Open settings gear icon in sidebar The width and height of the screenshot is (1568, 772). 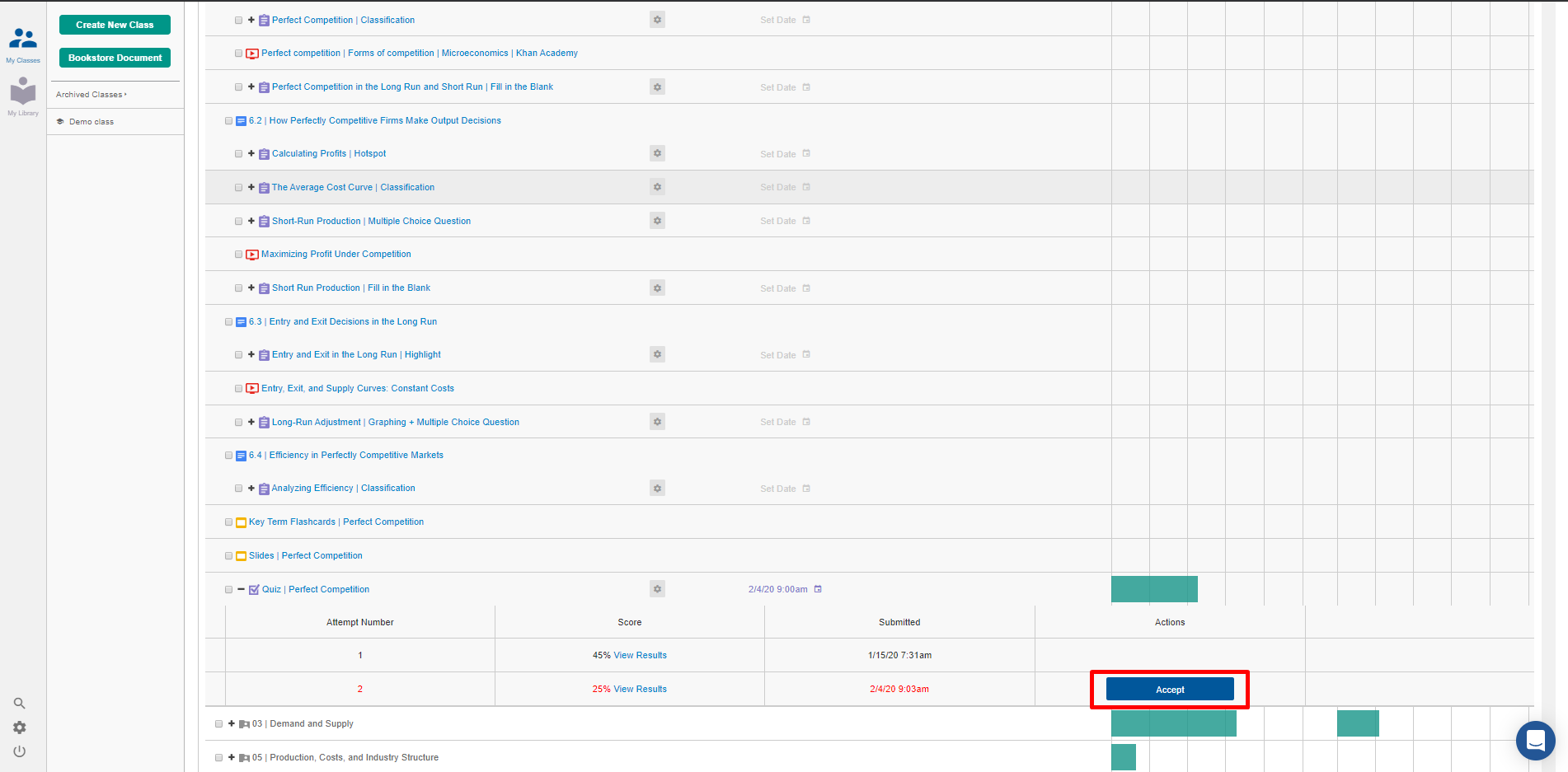[x=19, y=728]
